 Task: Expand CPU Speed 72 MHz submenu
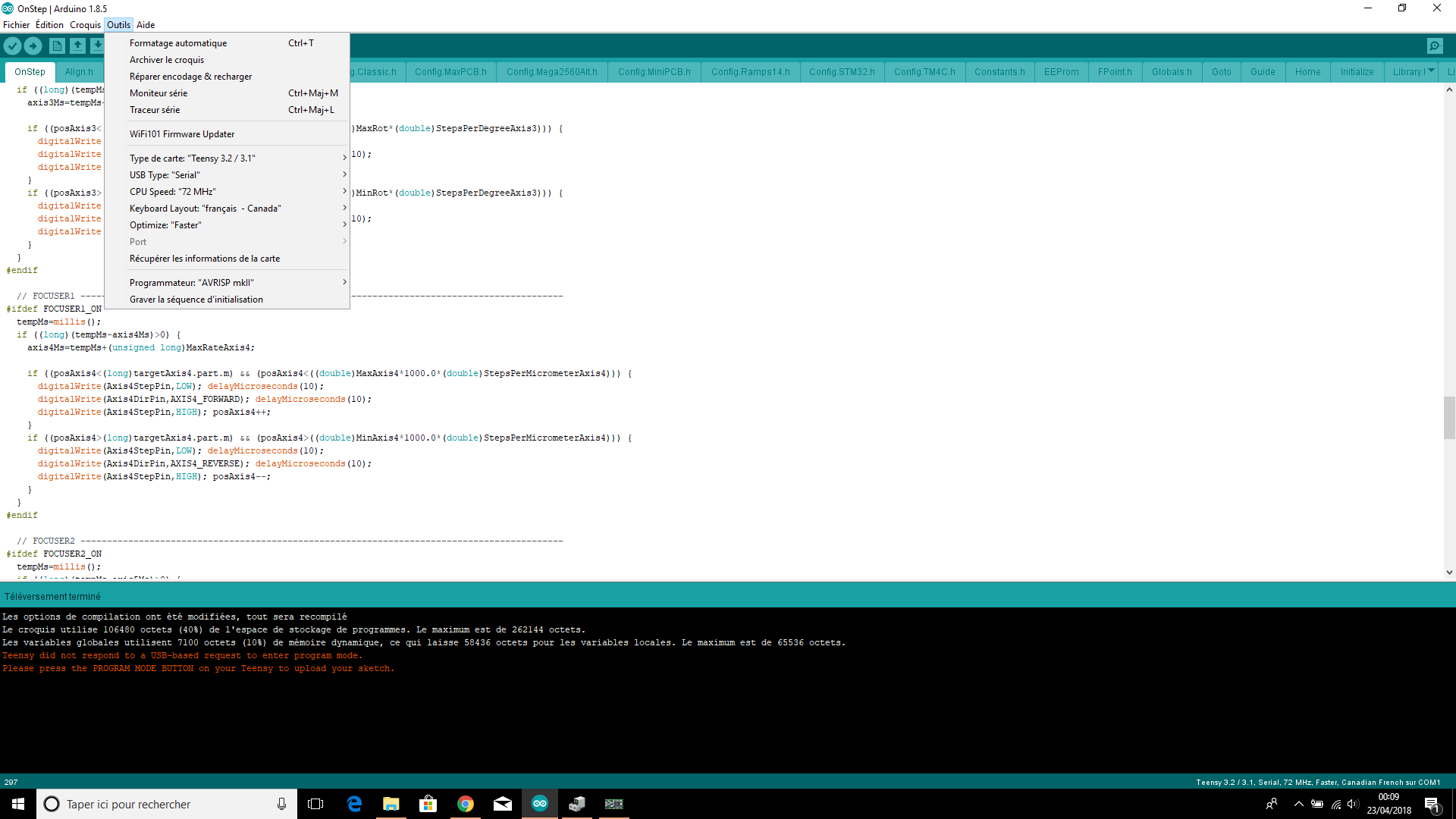click(x=227, y=192)
